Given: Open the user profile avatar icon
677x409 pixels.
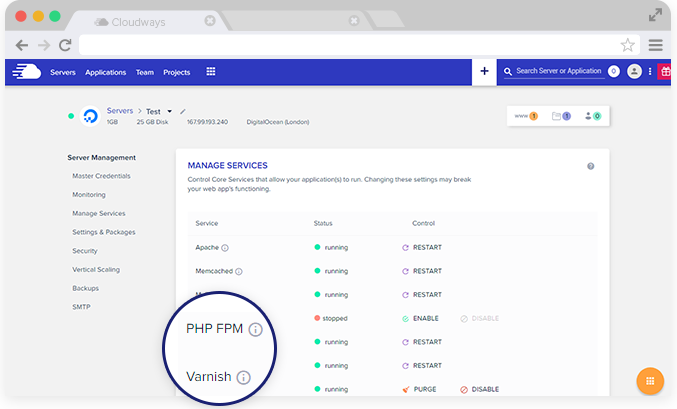Looking at the screenshot, I should coord(634,72).
